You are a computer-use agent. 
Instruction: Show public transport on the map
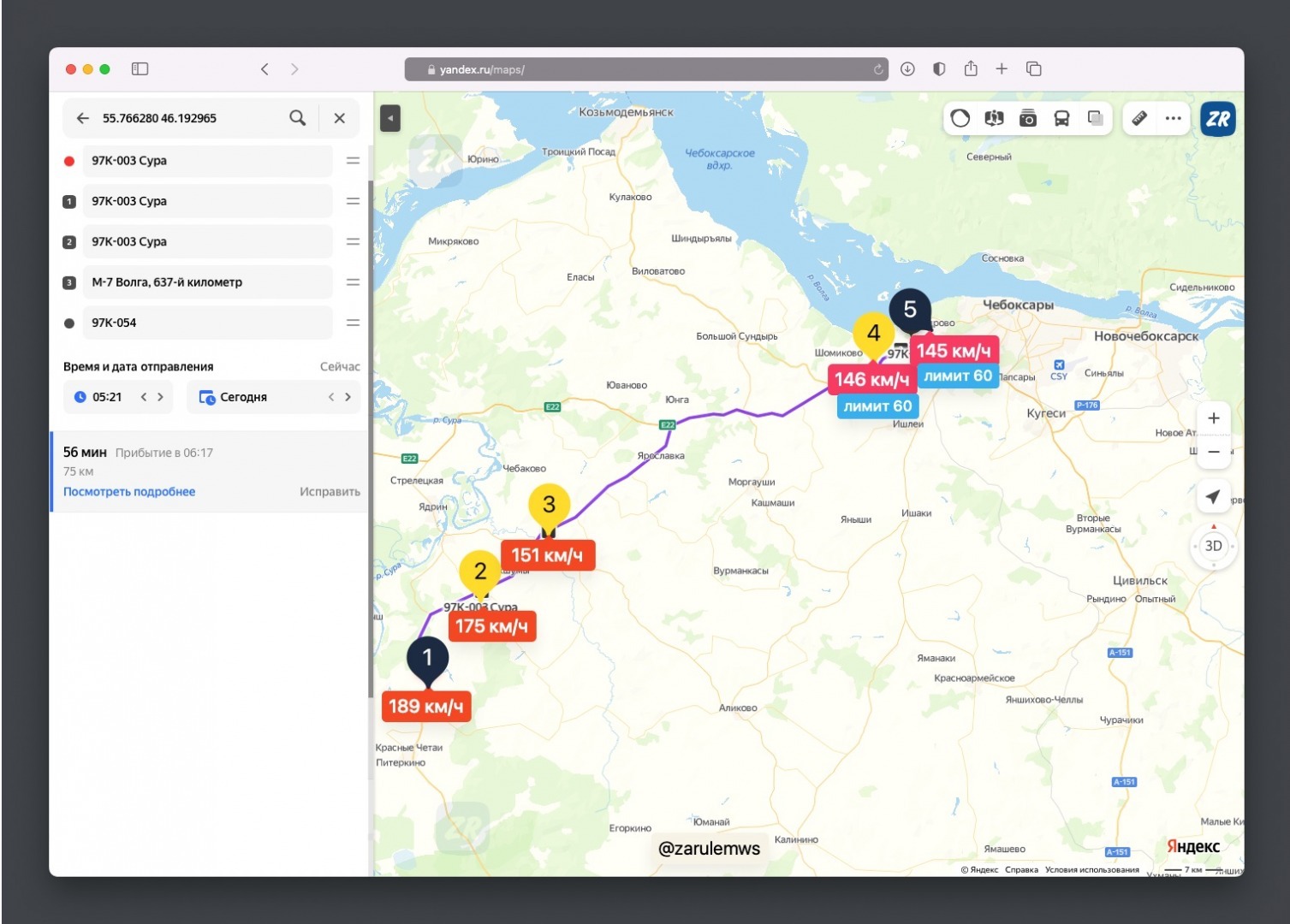1061,119
